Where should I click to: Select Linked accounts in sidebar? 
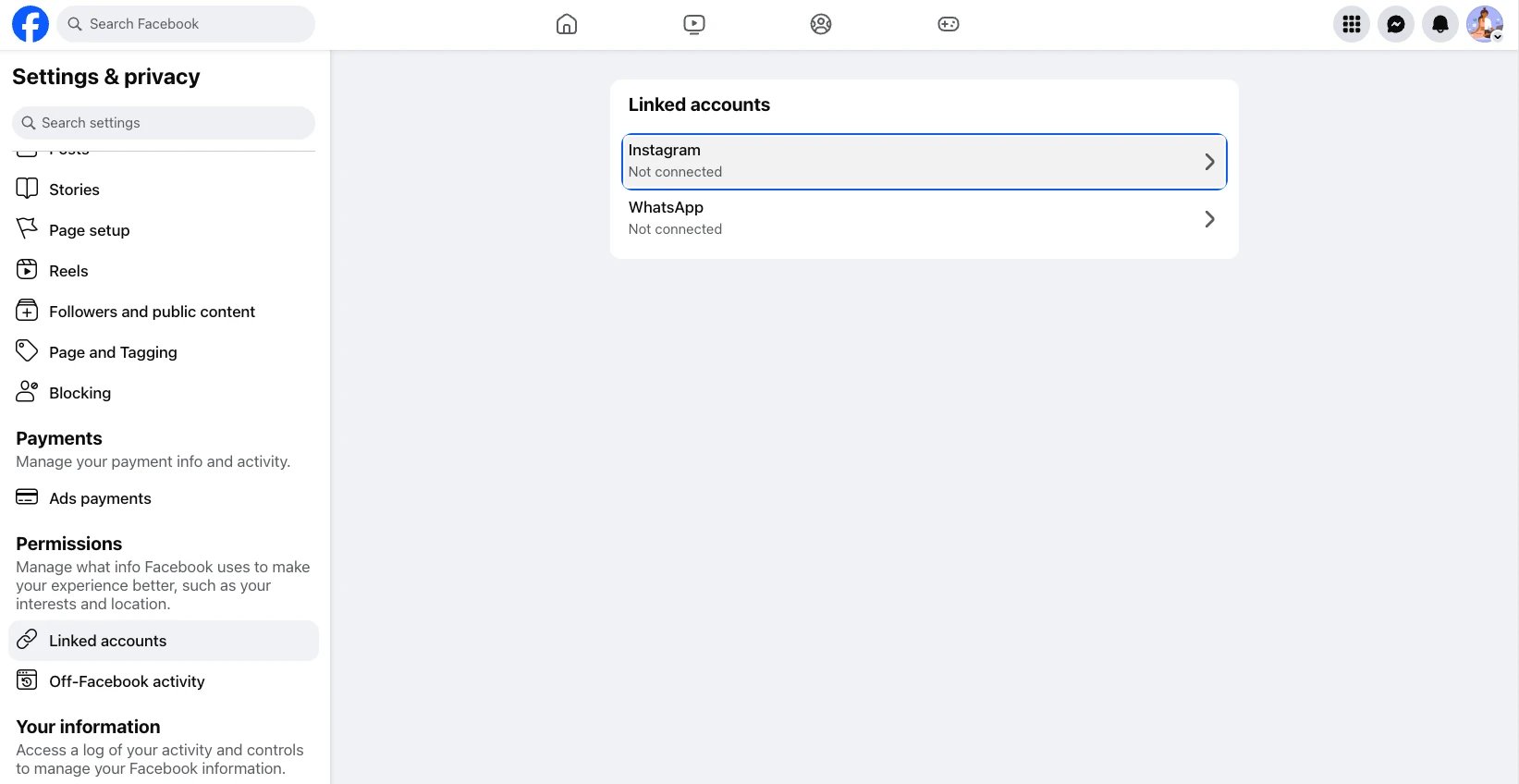pos(164,641)
